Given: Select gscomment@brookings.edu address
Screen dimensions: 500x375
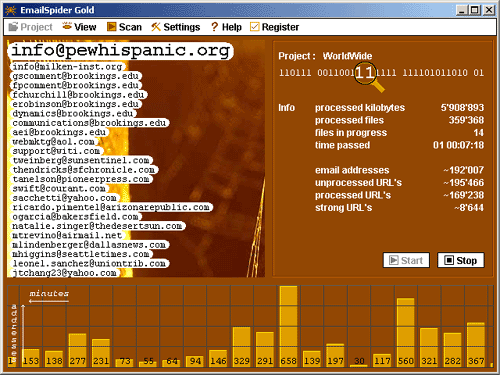Looking at the screenshot, I should [x=76, y=76].
